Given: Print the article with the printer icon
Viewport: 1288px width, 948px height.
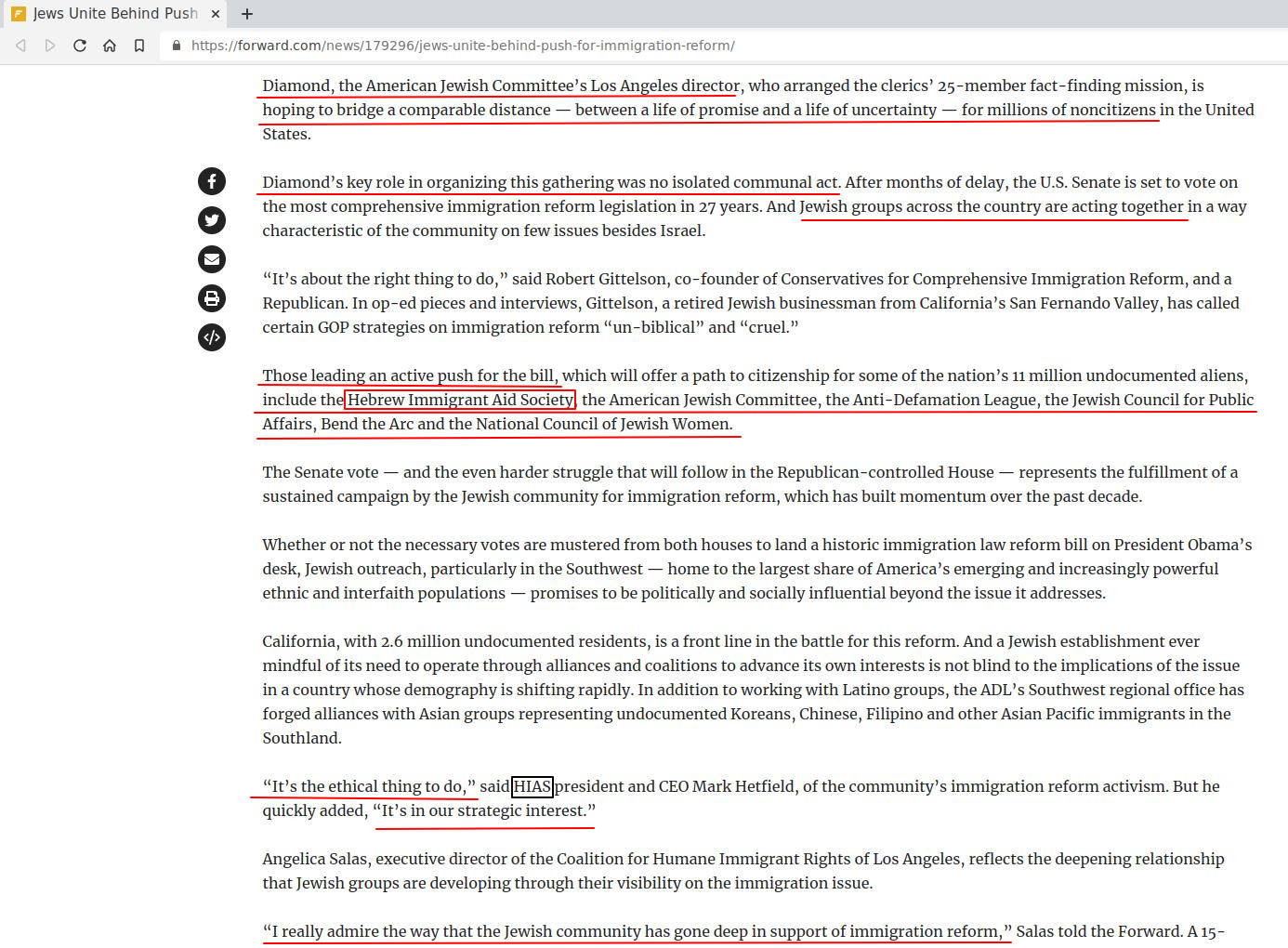Looking at the screenshot, I should click(212, 298).
